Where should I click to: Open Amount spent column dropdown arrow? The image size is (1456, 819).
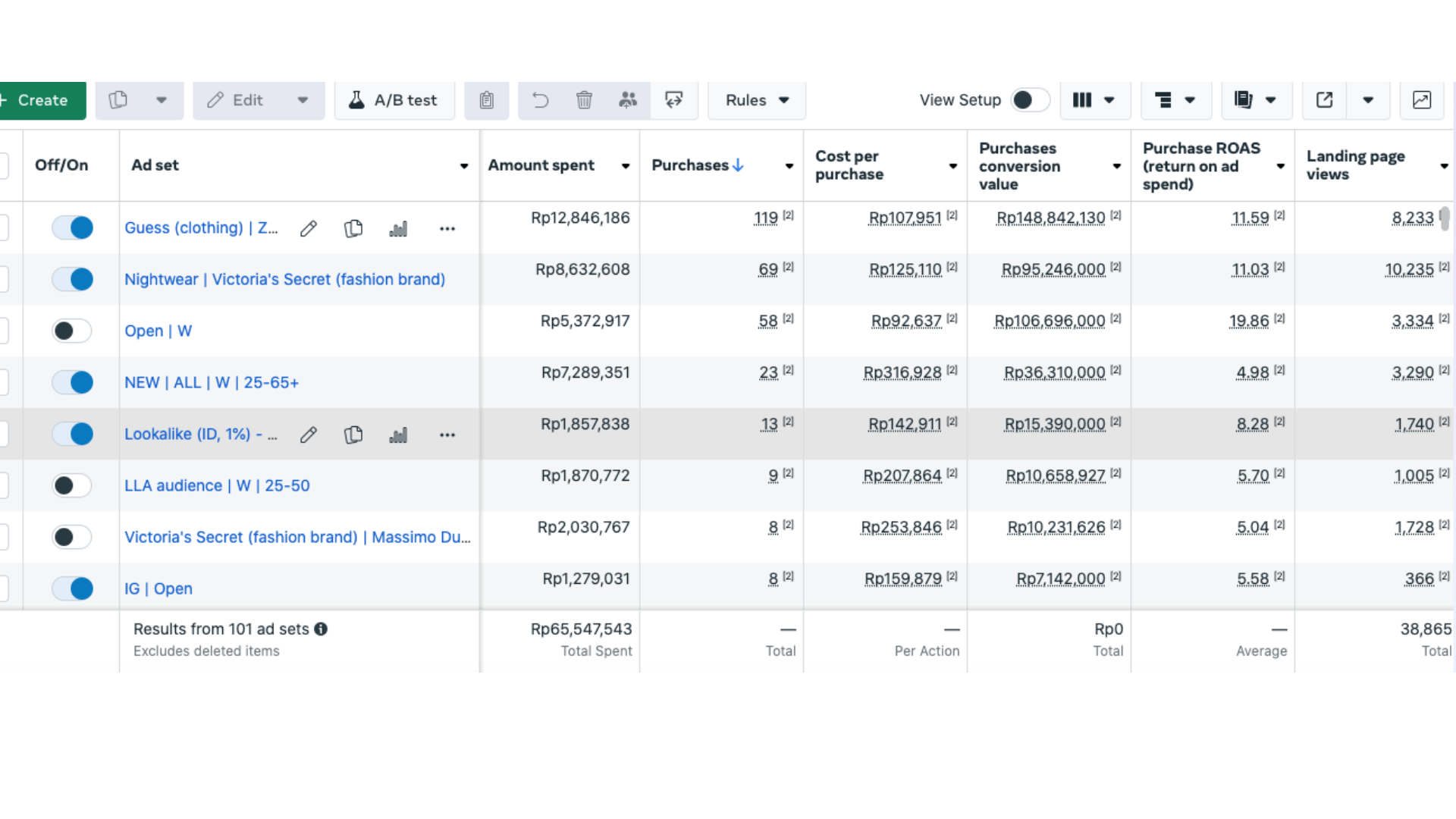pos(626,166)
